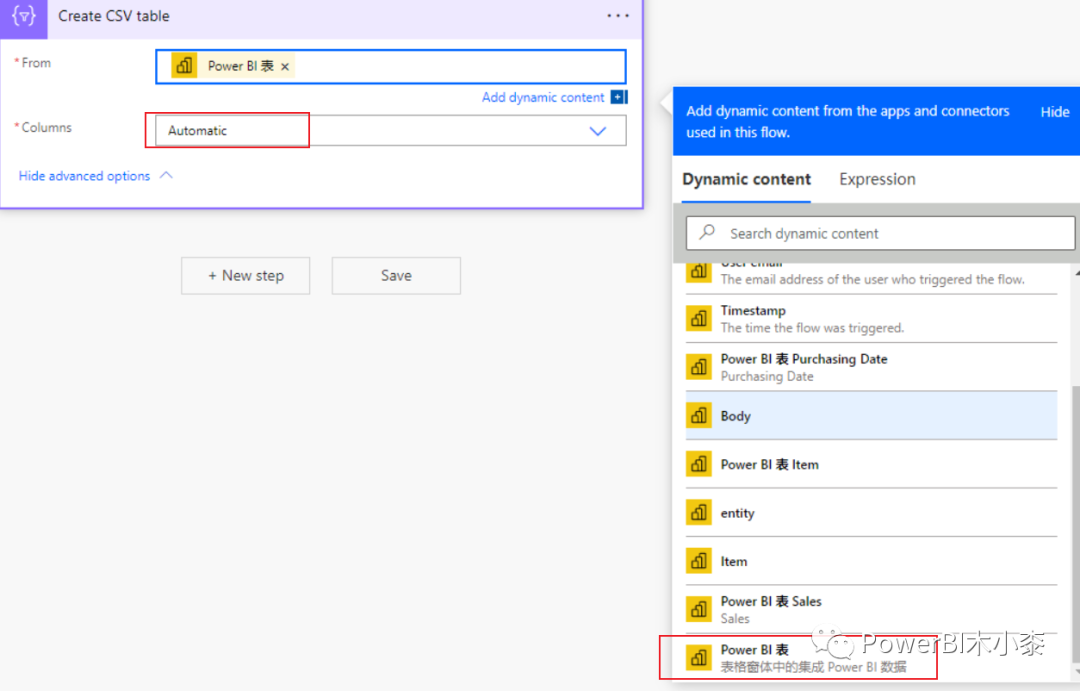
Task: Select the Item dynamic content entry
Action: (871, 561)
